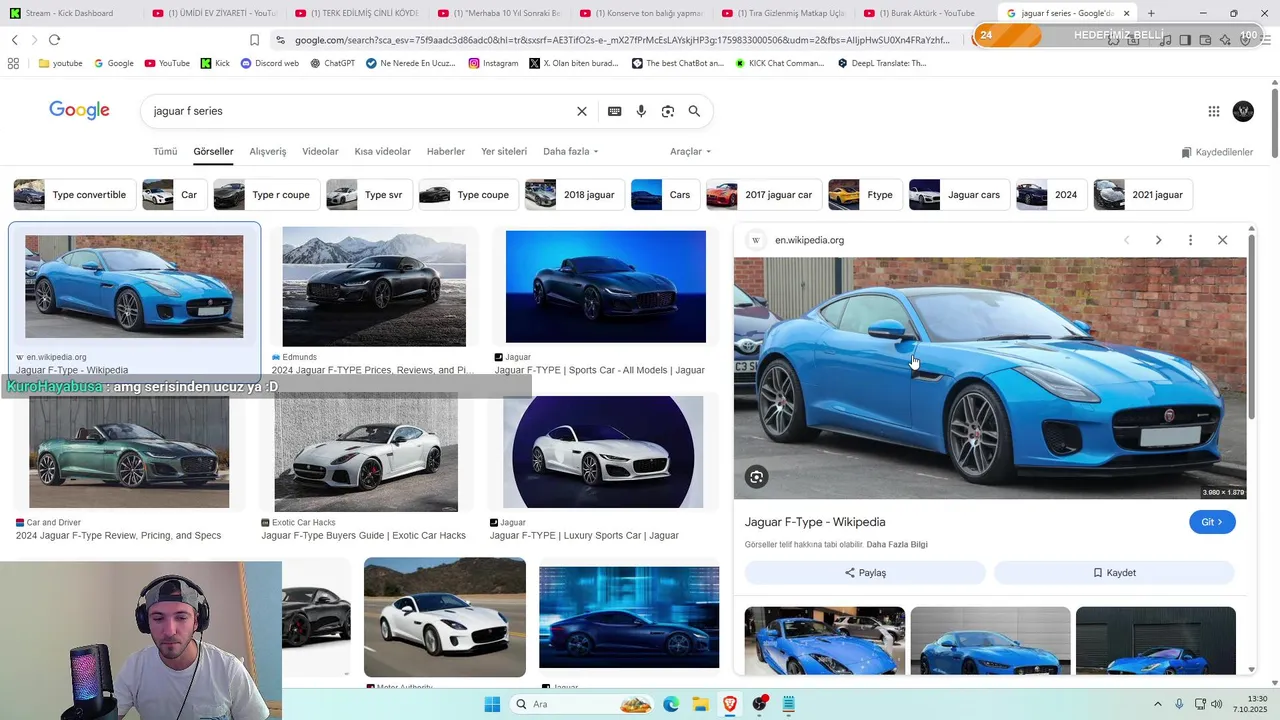Image resolution: width=1280 pixels, height=720 pixels.
Task: Start voice search with the microphone icon
Action: point(641,111)
